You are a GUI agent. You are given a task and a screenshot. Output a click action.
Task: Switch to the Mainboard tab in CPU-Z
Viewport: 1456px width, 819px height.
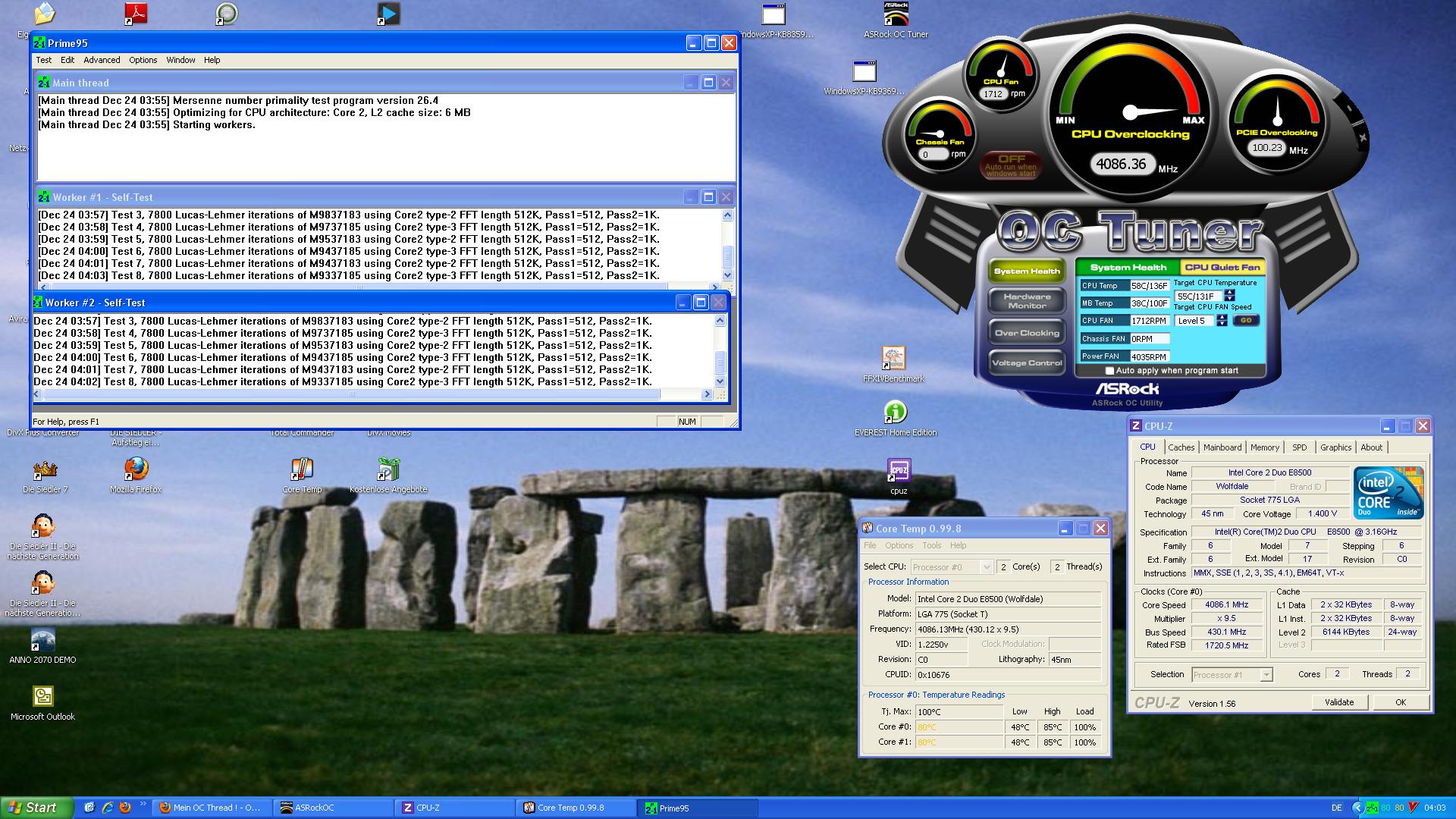click(x=1222, y=447)
